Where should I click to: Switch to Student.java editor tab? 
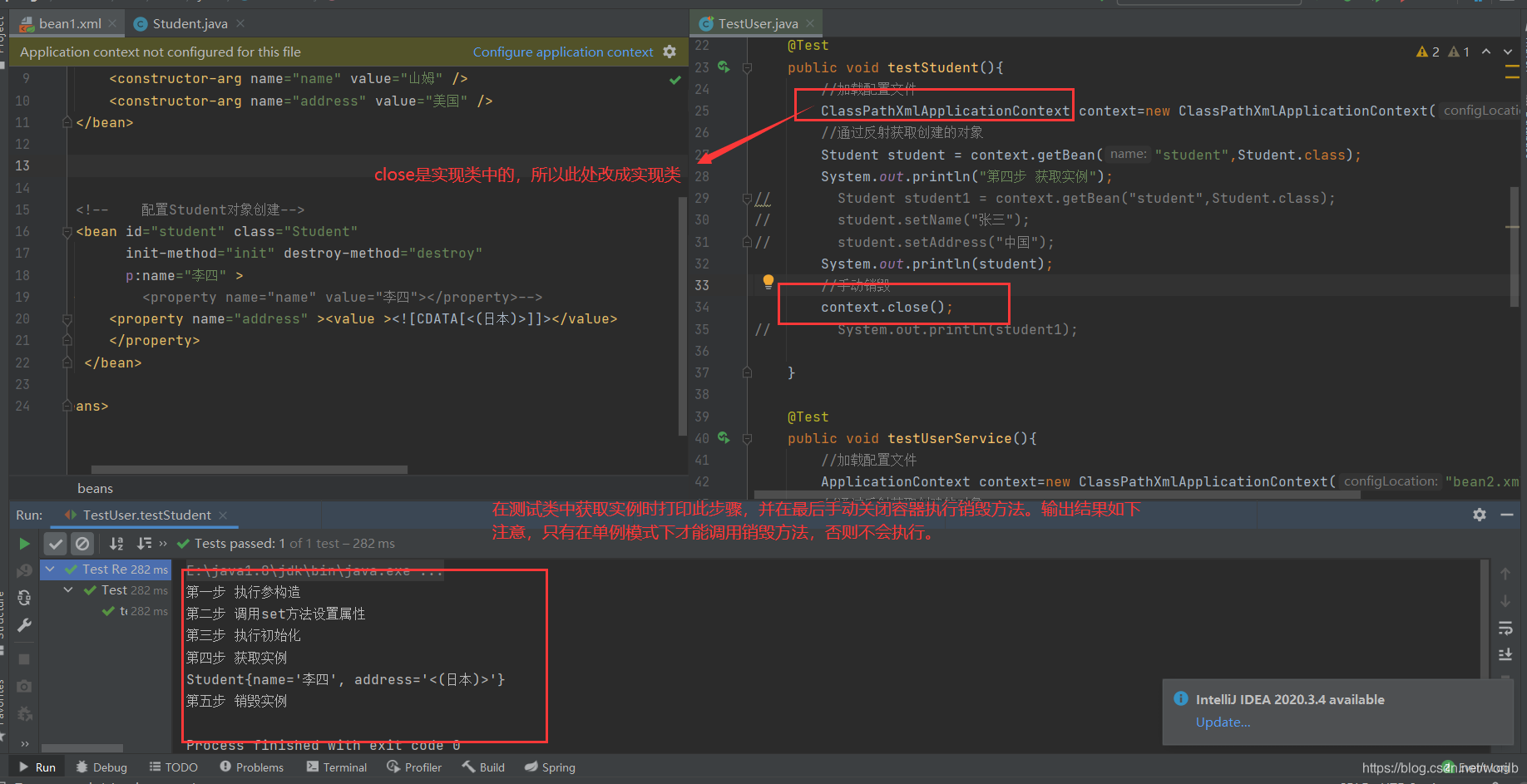pyautogui.click(x=190, y=23)
